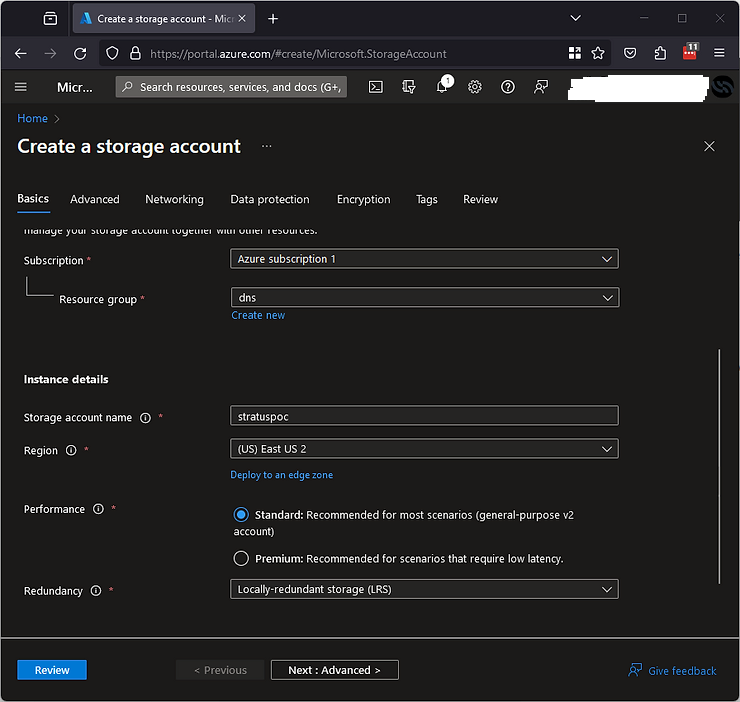Open the Directories and subscriptions filter icon
This screenshot has width=740, height=702.
point(409,87)
